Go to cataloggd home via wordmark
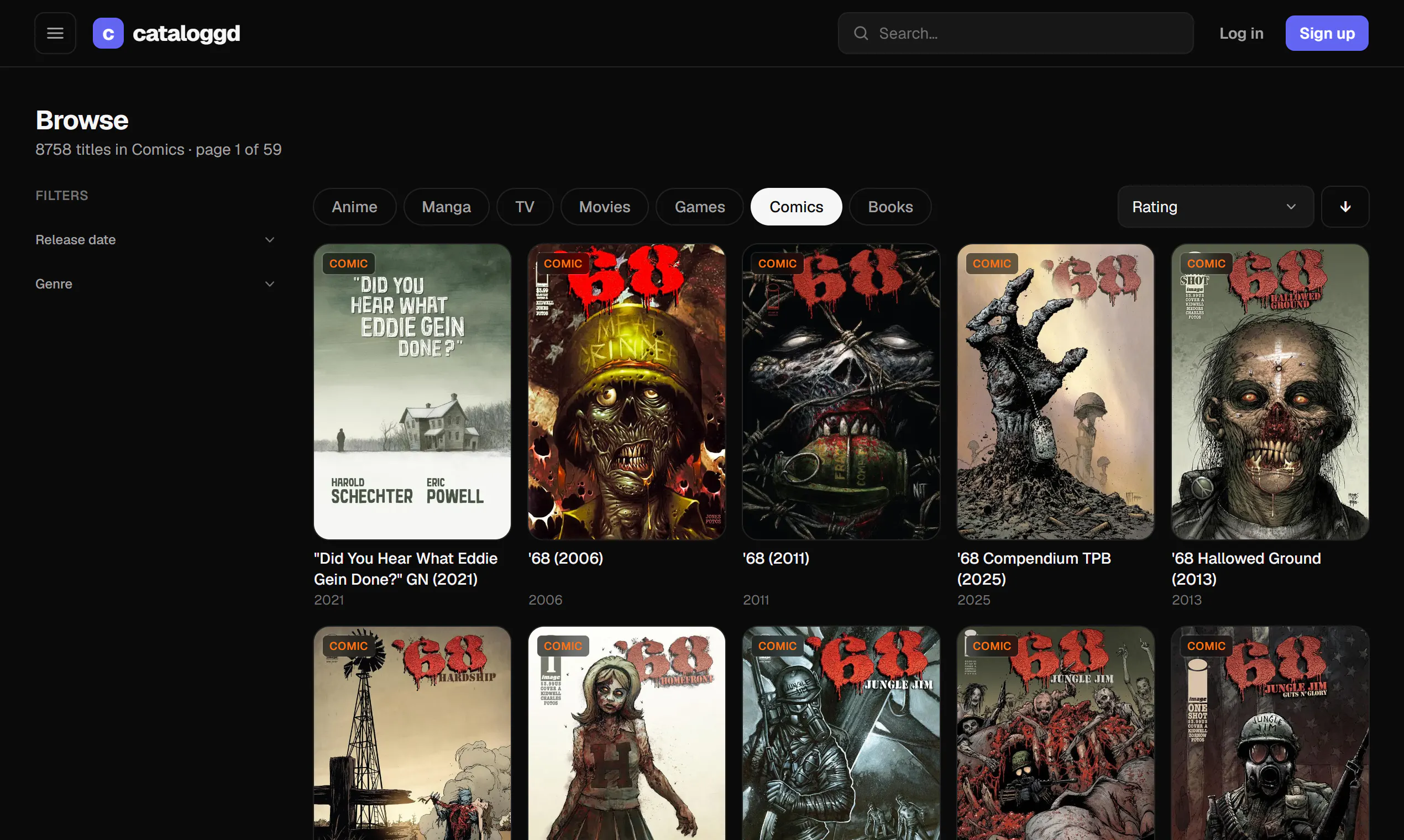Viewport: 1404px width, 840px height. [x=186, y=33]
